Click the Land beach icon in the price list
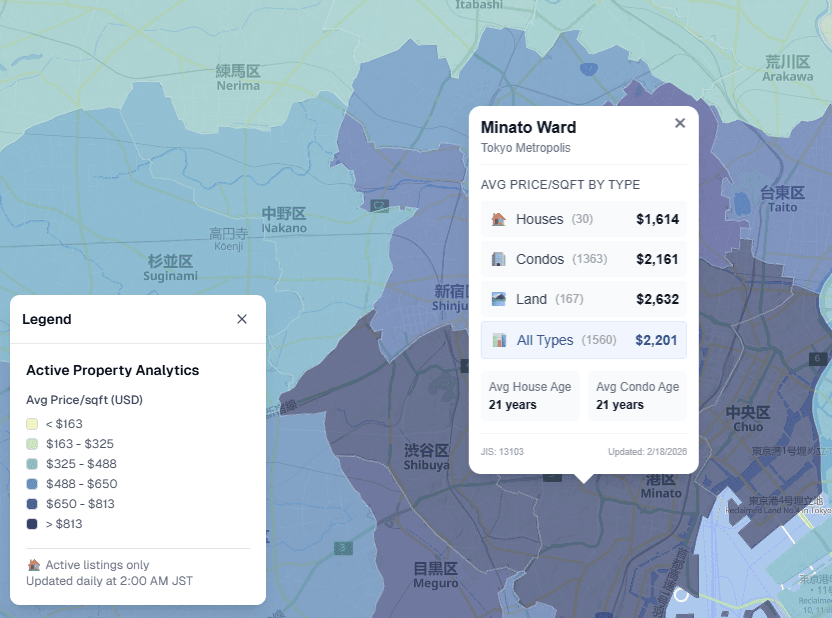 497,298
